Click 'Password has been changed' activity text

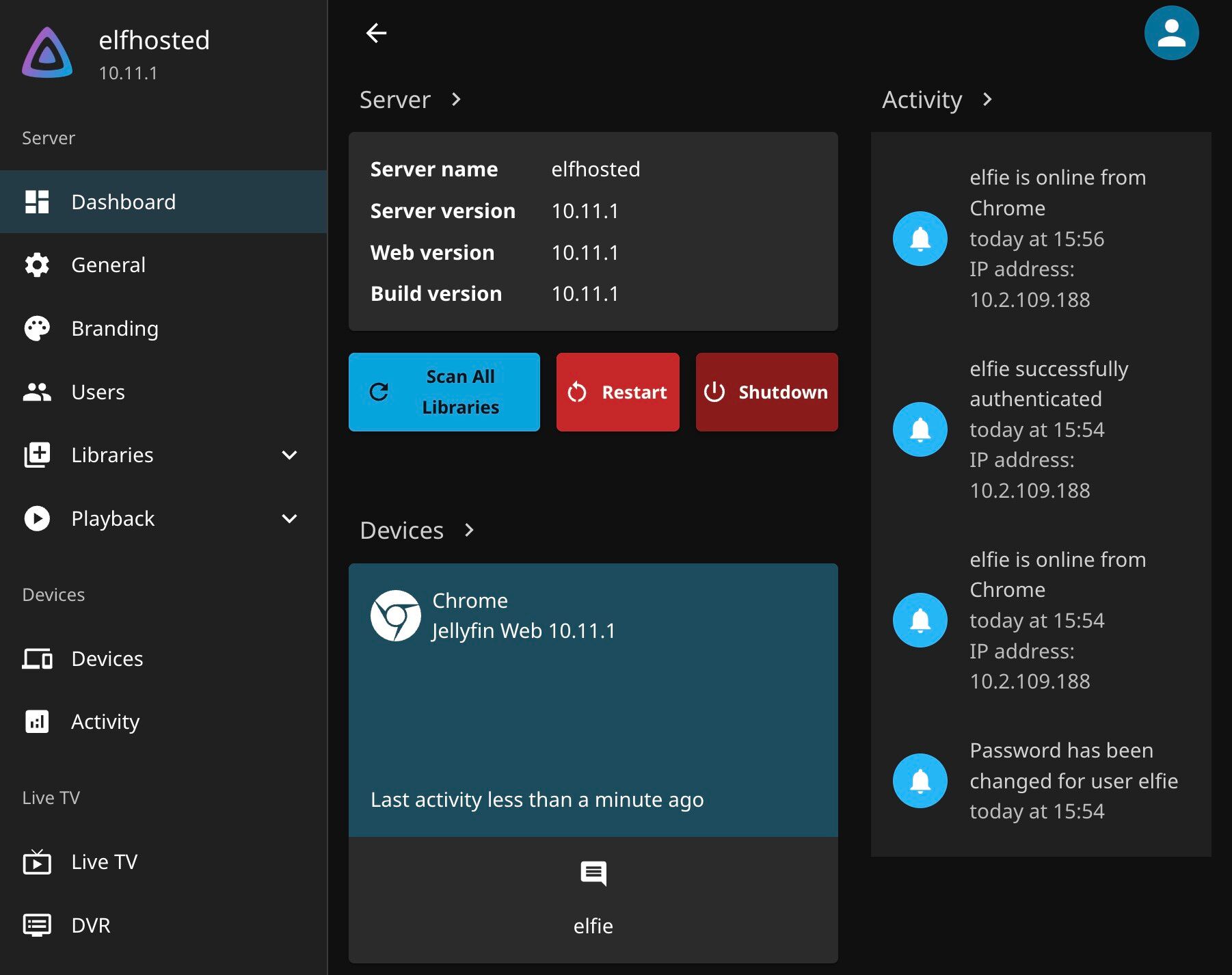1074,766
